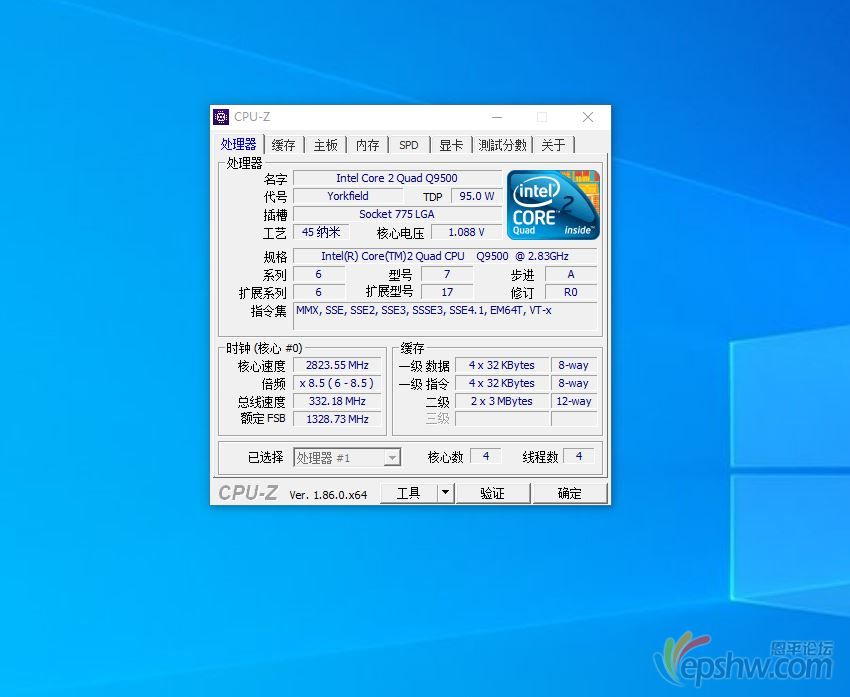Viewport: 850px width, 697px height.
Task: Click the 系列 value 6
Action: point(319,274)
